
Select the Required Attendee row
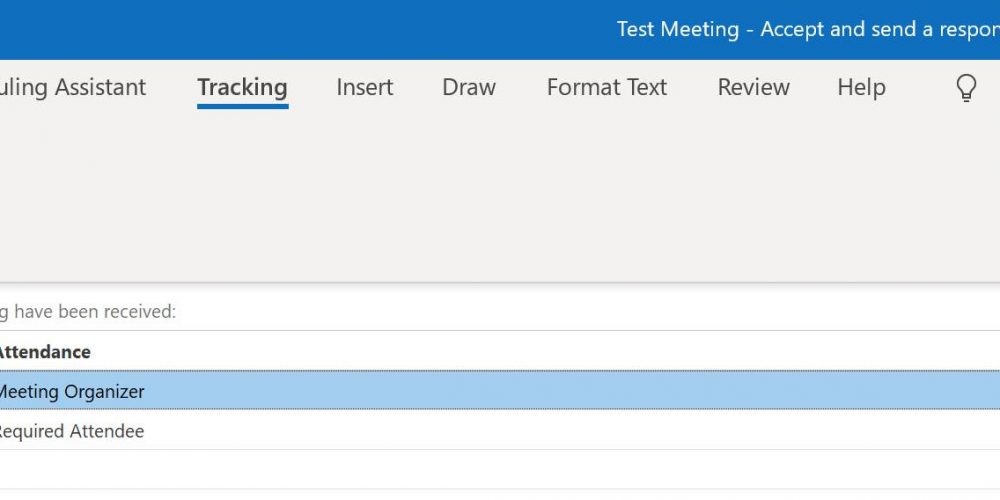(x=500, y=430)
